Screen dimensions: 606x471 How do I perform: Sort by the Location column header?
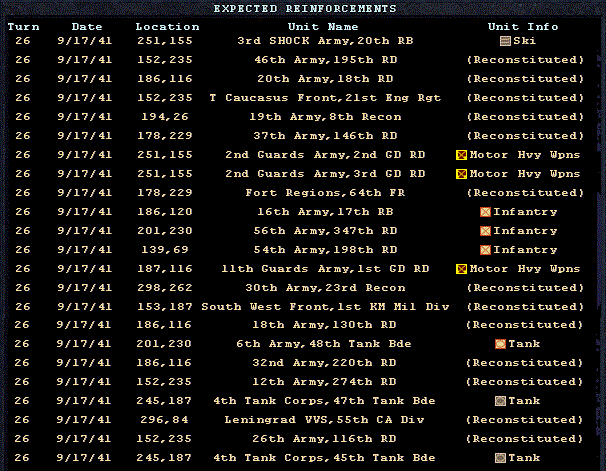(167, 27)
